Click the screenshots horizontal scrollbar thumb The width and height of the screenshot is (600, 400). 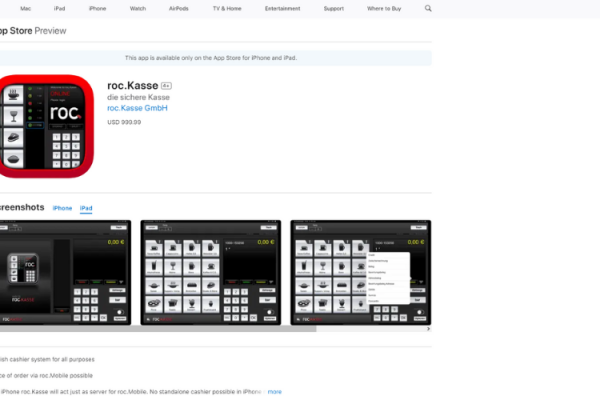click(158, 329)
